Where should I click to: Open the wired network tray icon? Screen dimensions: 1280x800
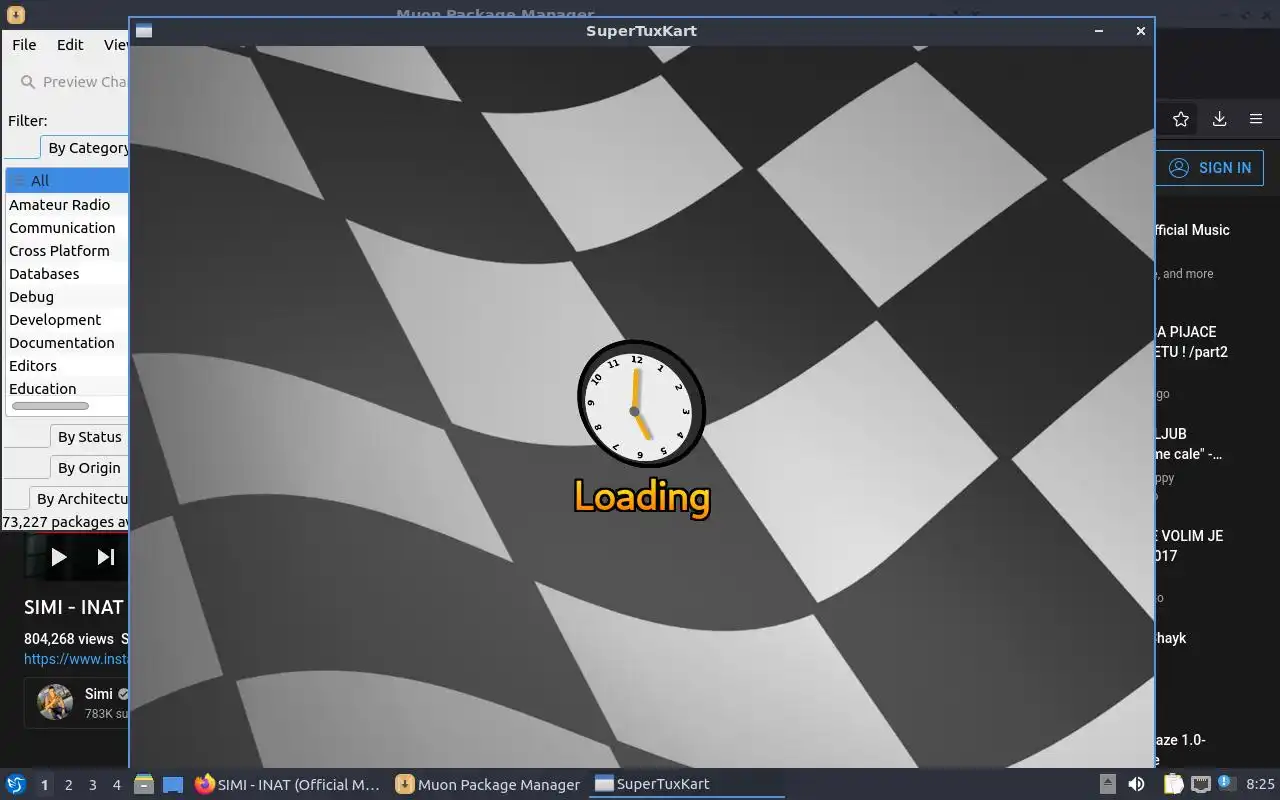[1201, 784]
